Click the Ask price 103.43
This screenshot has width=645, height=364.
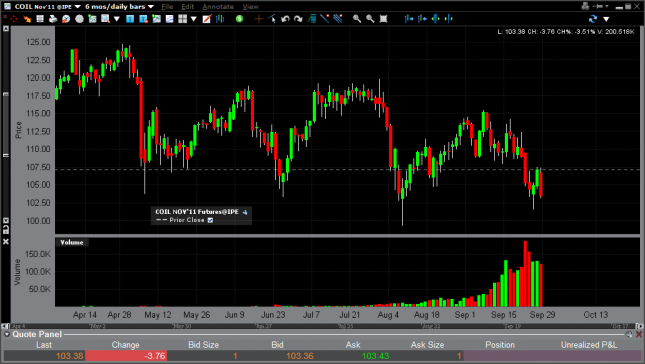click(x=375, y=356)
